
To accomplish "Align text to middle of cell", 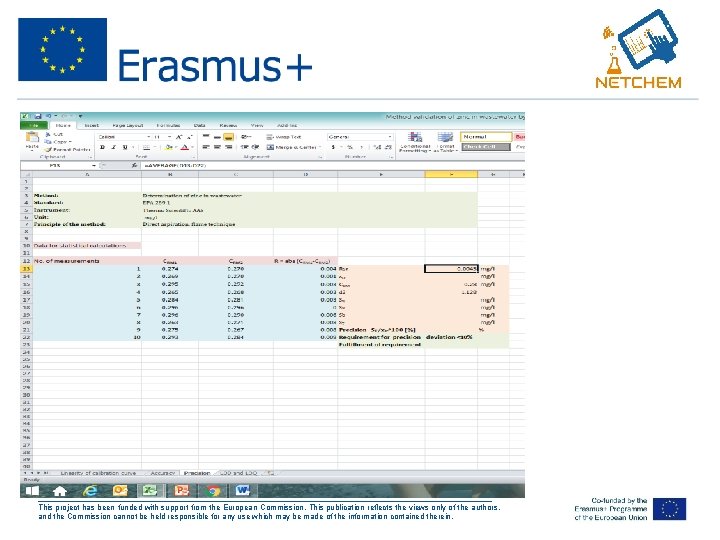I will pos(217,137).
